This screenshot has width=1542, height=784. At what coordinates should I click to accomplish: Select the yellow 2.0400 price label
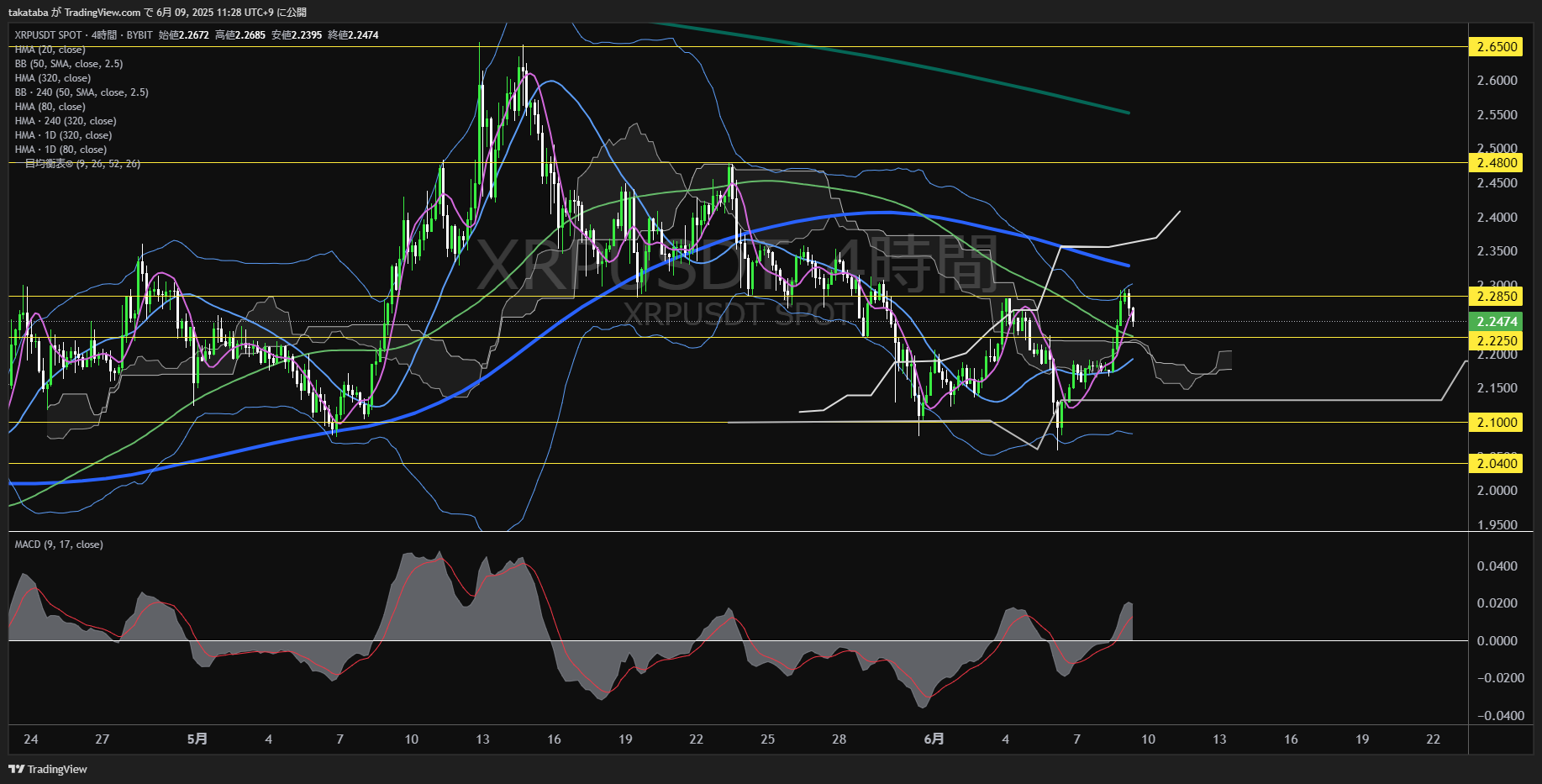pos(1497,464)
